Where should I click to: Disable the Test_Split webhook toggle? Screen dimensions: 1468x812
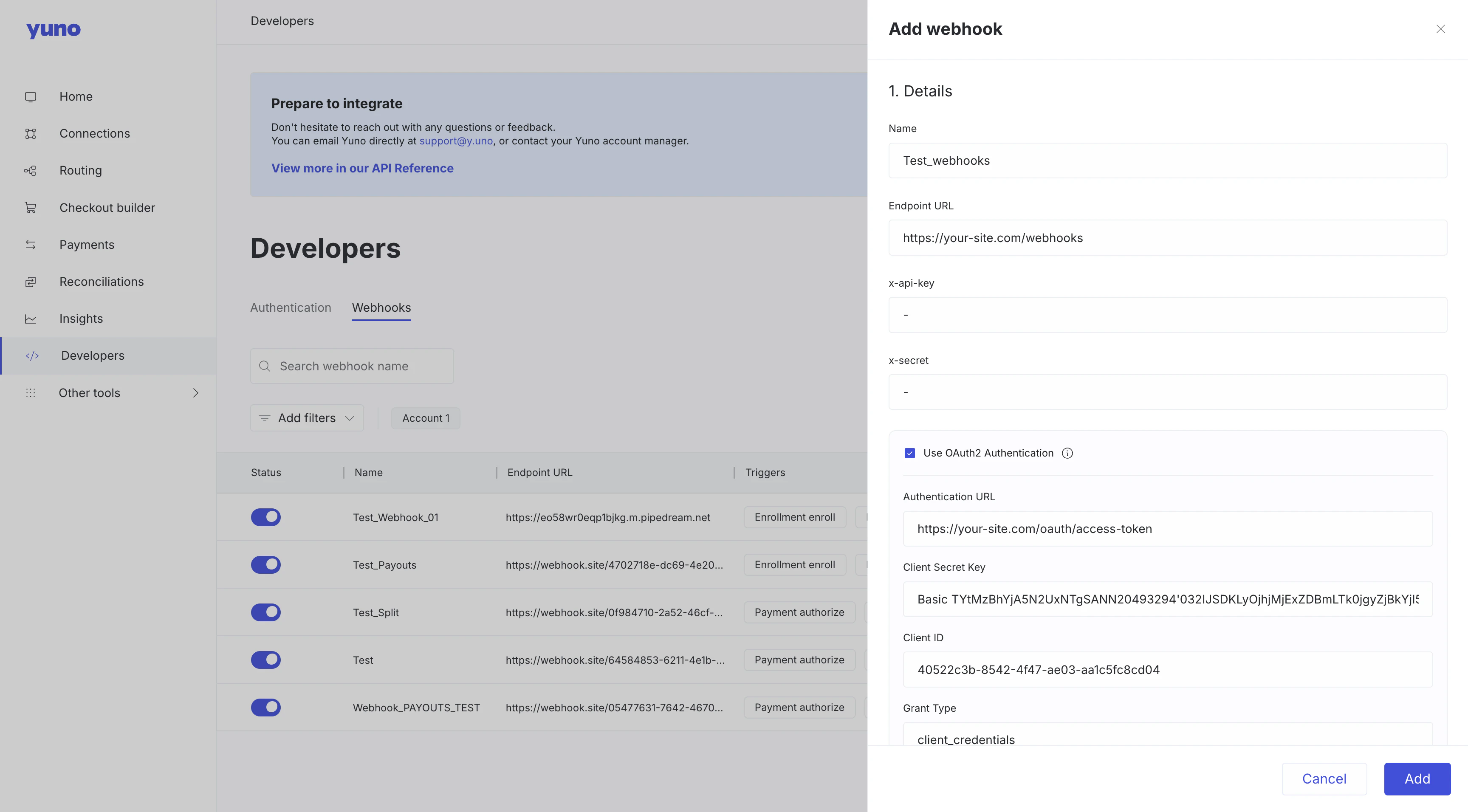click(x=265, y=612)
